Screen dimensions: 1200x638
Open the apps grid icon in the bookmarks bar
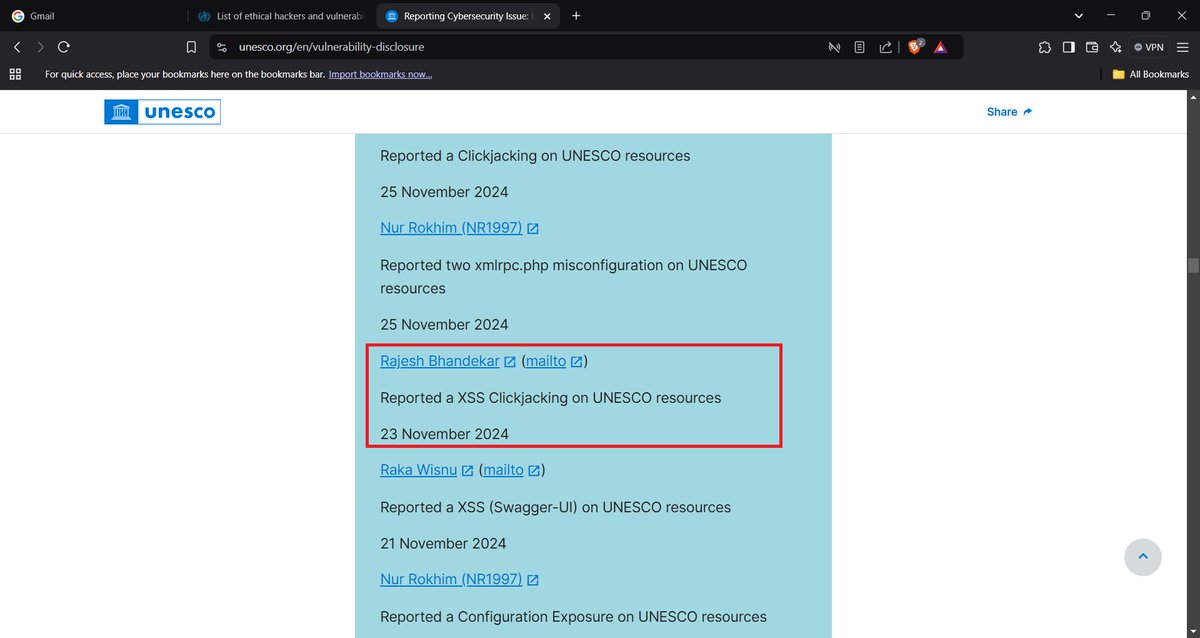pos(15,74)
